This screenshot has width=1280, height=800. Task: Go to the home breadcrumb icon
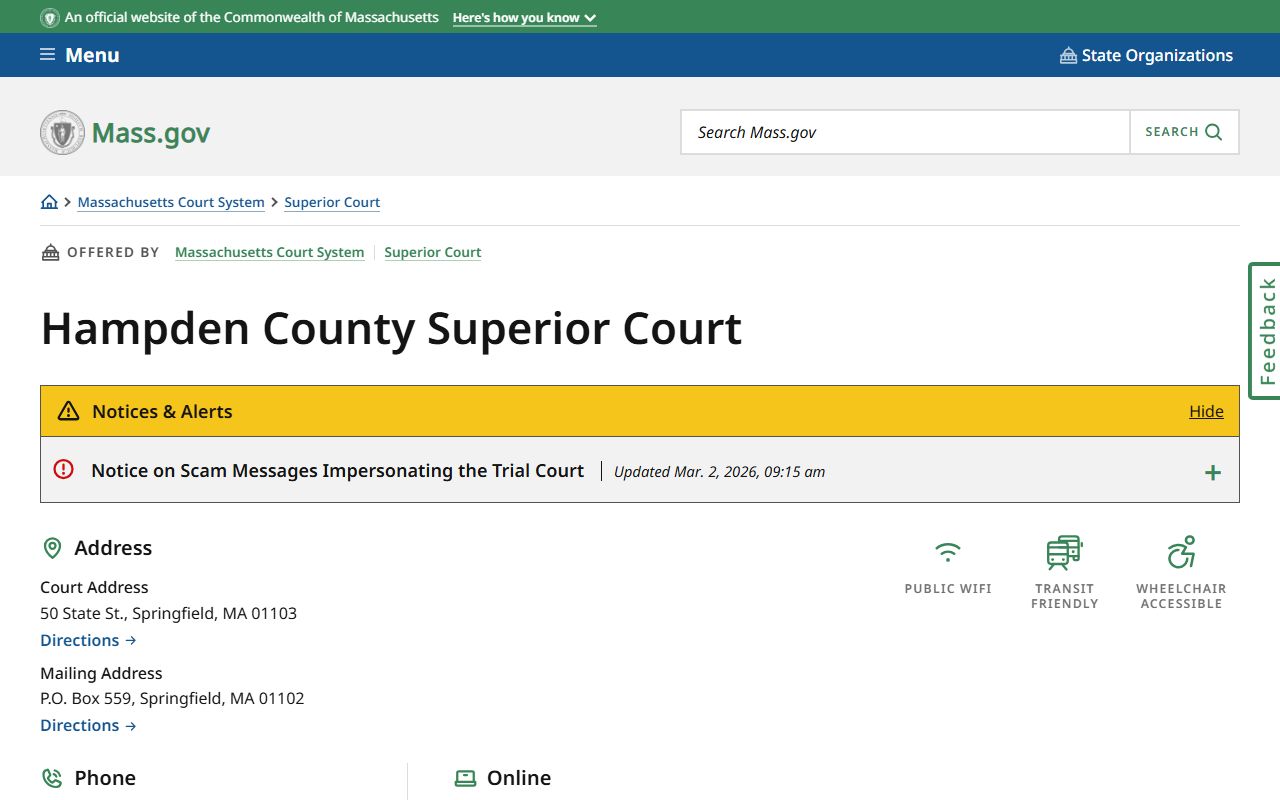coord(49,202)
